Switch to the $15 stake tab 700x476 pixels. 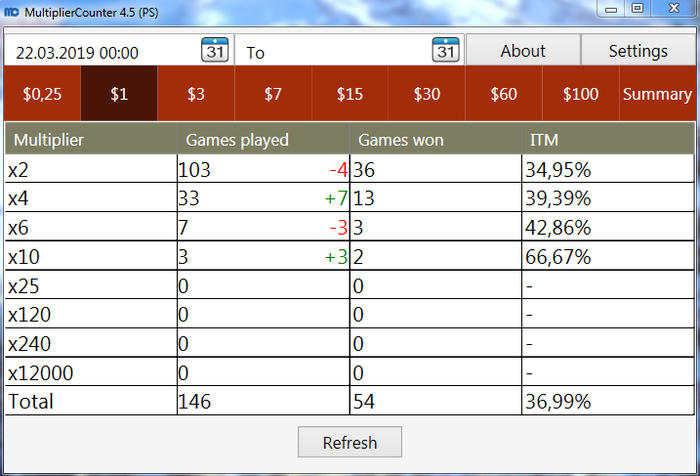[350, 93]
